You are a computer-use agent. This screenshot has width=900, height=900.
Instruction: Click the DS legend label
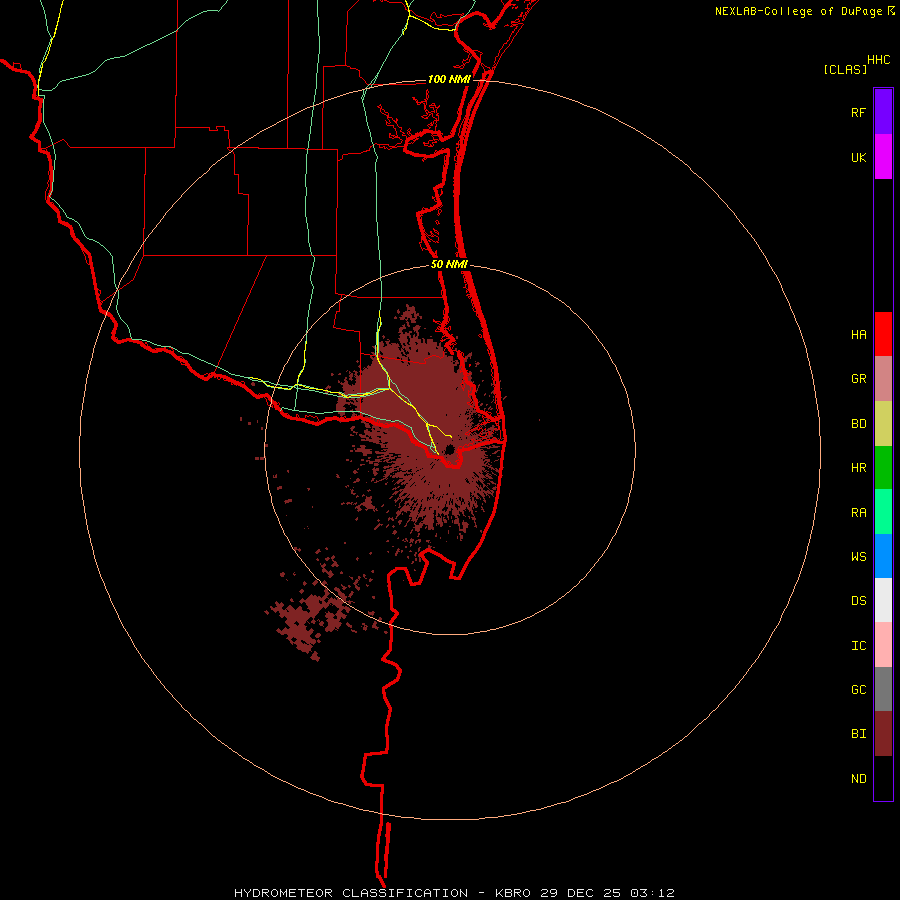pyautogui.click(x=858, y=601)
